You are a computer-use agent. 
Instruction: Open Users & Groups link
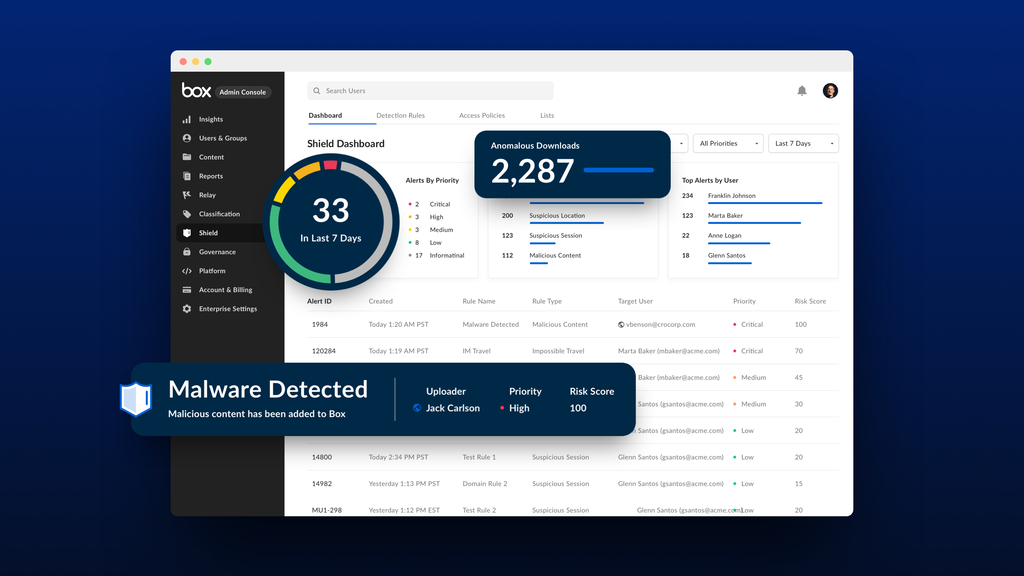[x=223, y=138]
